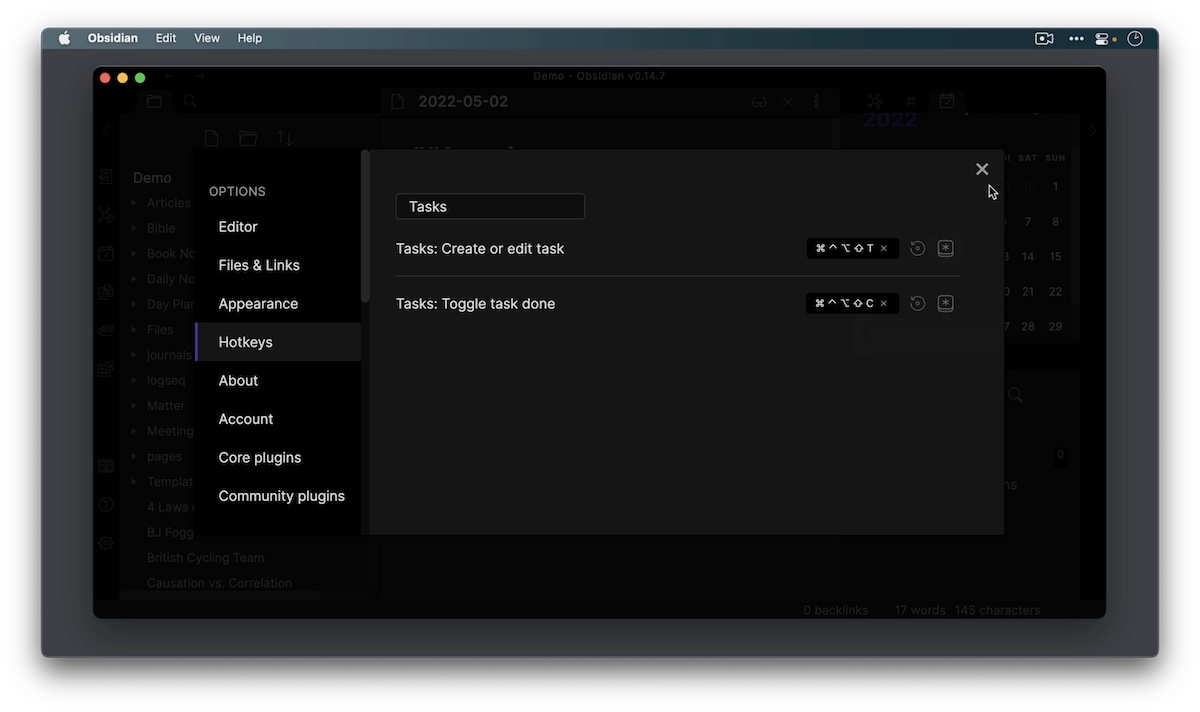The height and width of the screenshot is (712, 1200).
Task: Open today's daily note from the ribbon
Action: coord(106,254)
